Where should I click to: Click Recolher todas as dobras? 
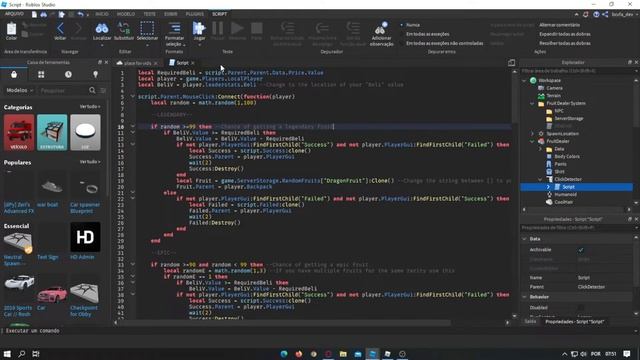point(565,43)
